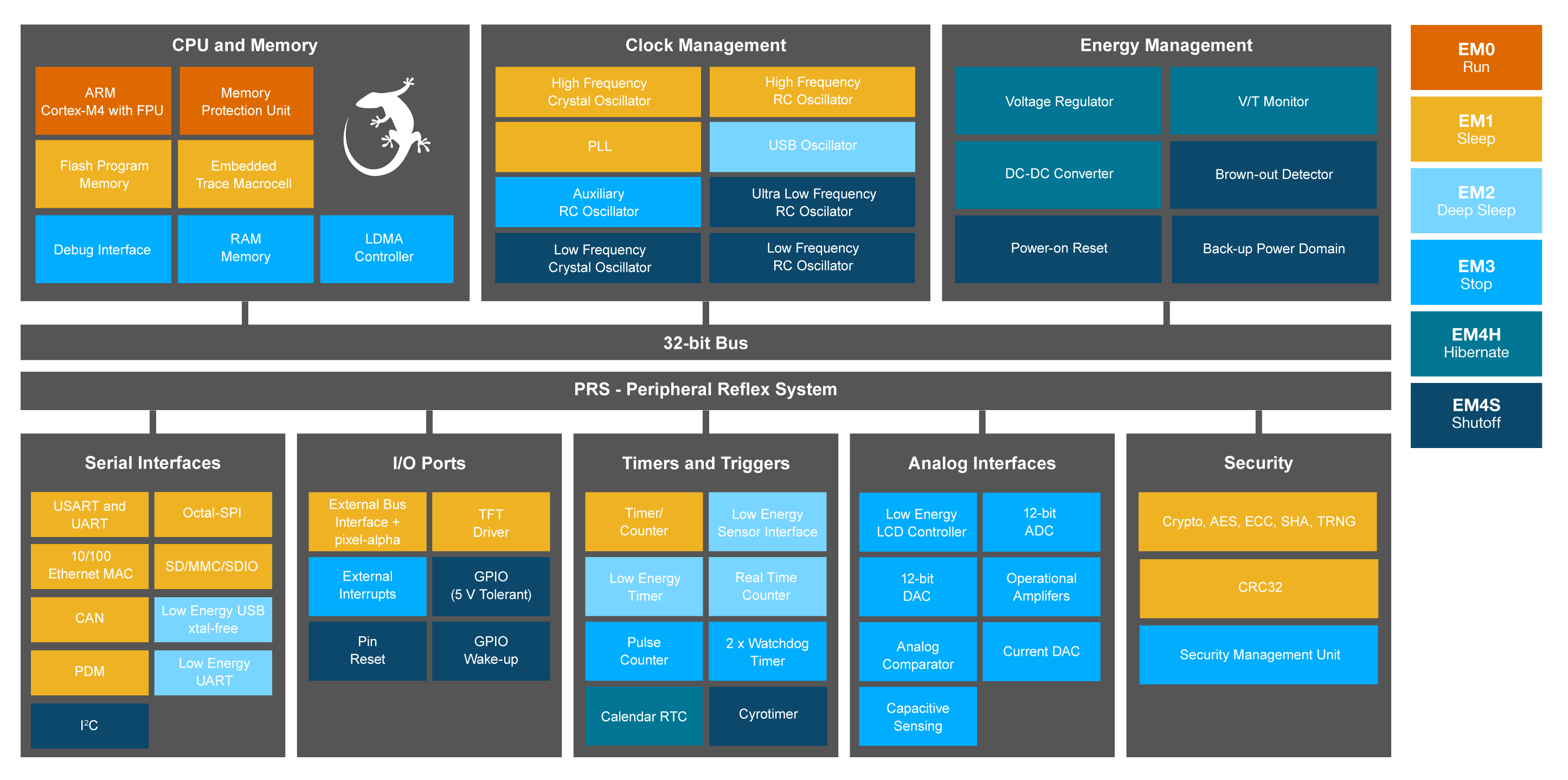Click the PRS Peripheral Reflex System bar
Image resolution: width=1568 pixels, height=780 pixels.
pyautogui.click(x=705, y=389)
